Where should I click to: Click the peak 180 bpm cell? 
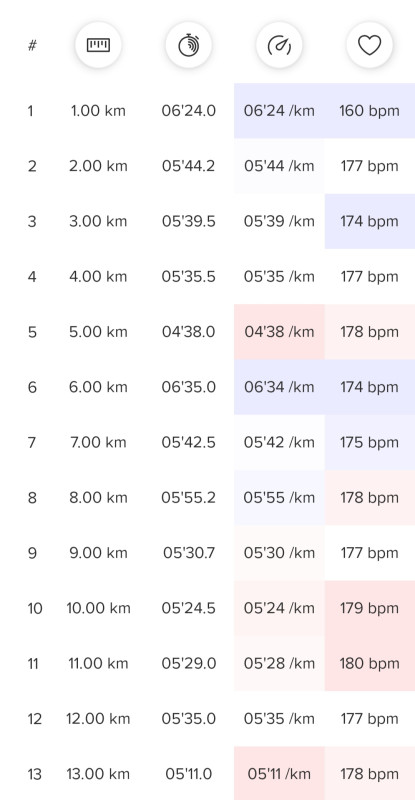pos(370,664)
